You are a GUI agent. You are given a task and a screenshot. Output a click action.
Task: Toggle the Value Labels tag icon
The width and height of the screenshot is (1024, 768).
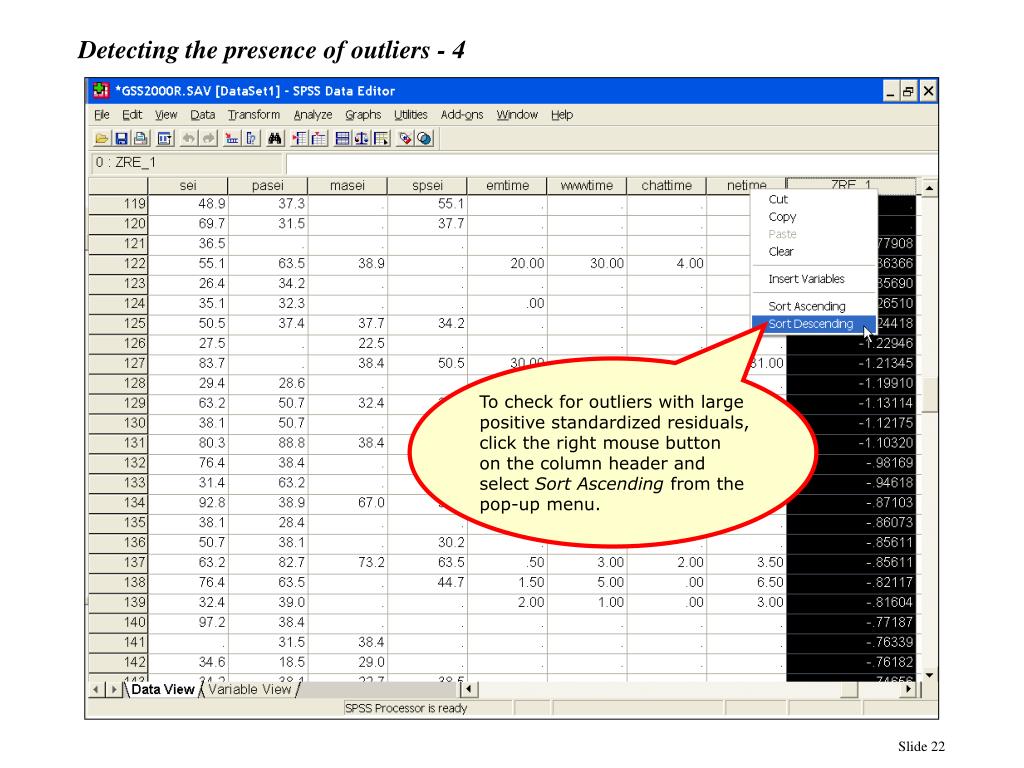(x=405, y=138)
